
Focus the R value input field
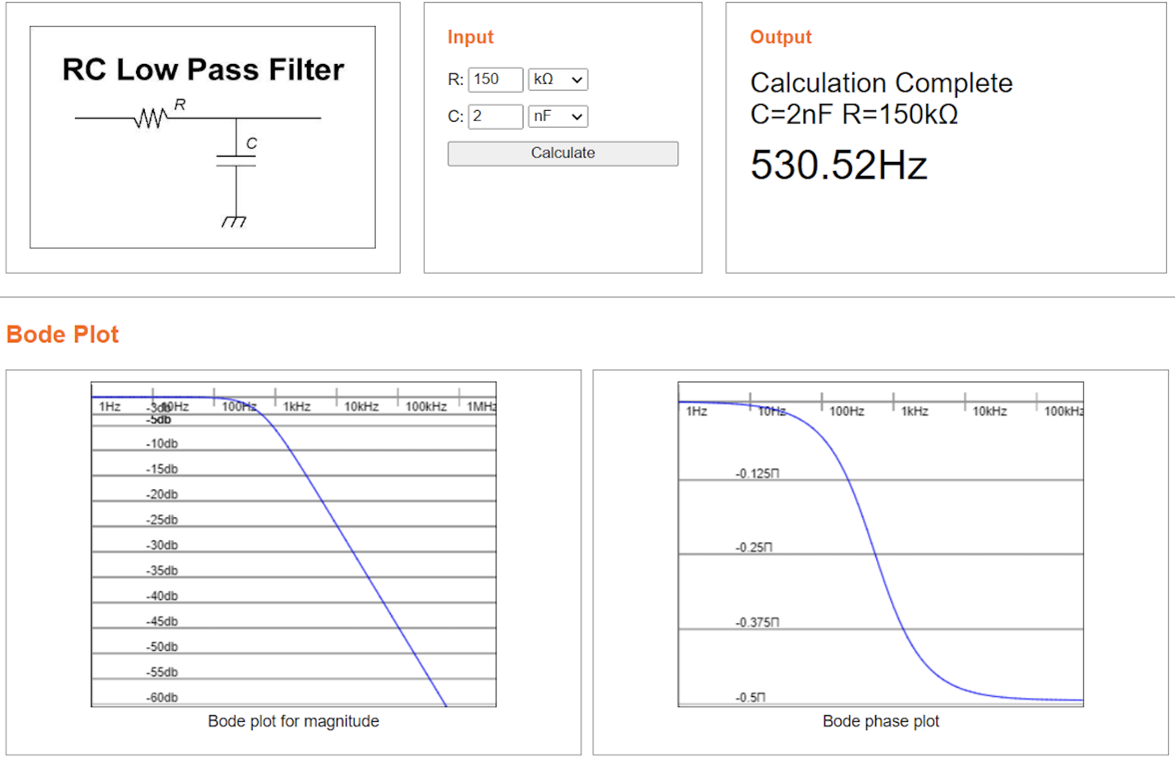[495, 79]
